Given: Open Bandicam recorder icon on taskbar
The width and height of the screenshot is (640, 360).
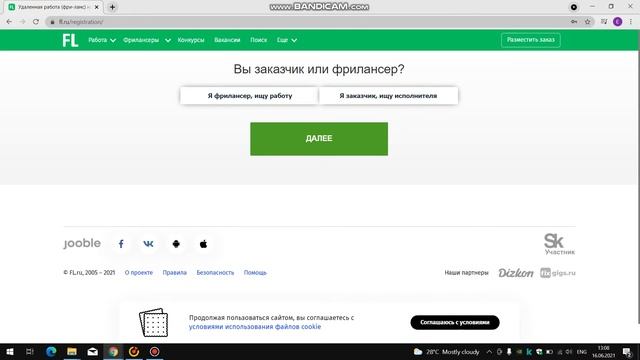Looking at the screenshot, I should click(x=154, y=351).
